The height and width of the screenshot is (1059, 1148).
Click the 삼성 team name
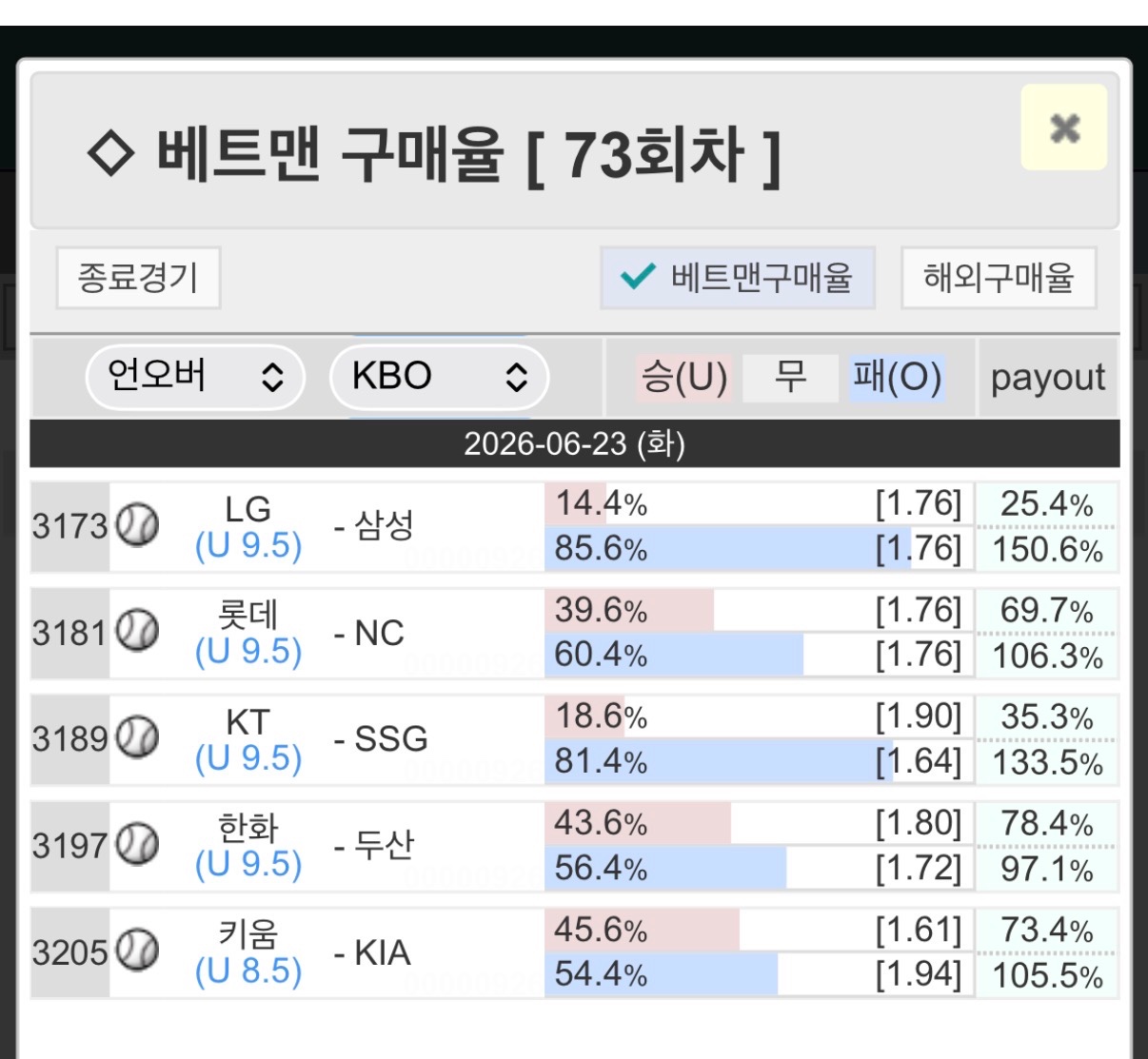[x=384, y=525]
